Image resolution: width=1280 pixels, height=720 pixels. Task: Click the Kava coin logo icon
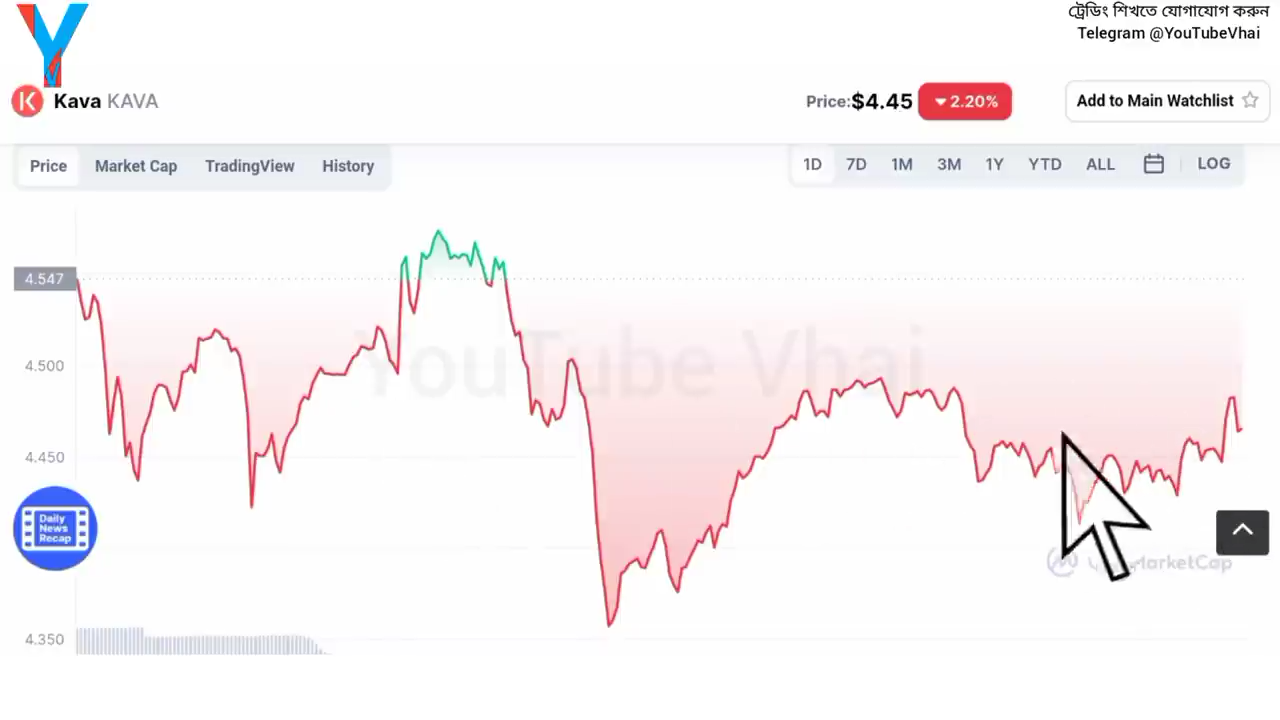27,101
